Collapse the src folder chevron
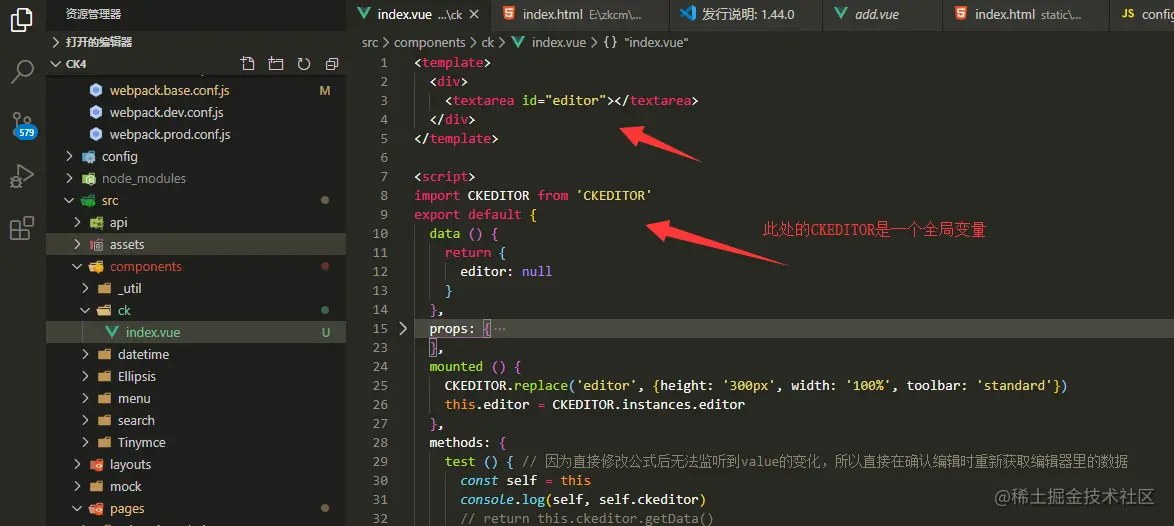This screenshot has width=1174, height=526. tap(69, 201)
